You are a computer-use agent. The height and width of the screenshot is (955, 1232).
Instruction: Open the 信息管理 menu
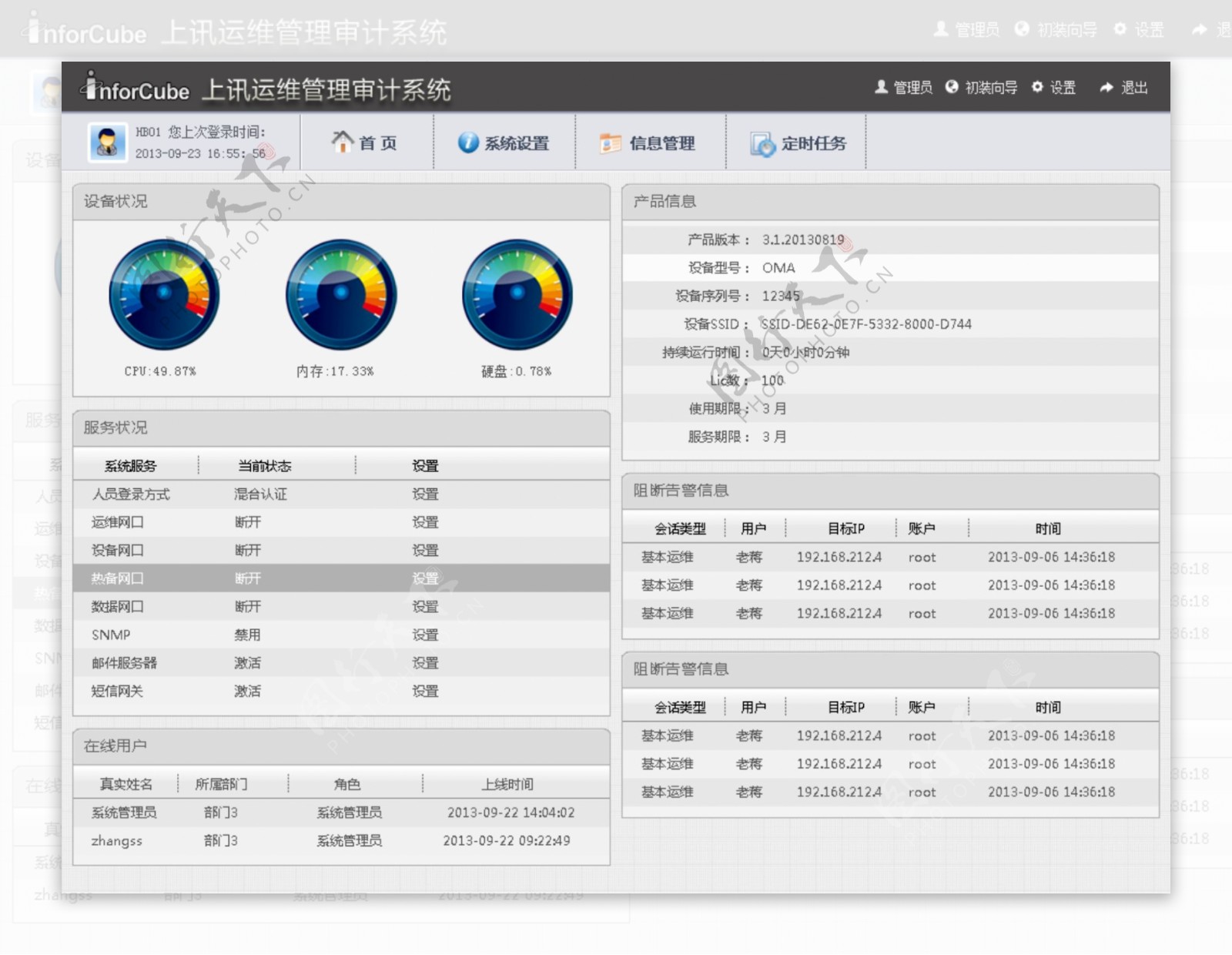click(x=651, y=142)
